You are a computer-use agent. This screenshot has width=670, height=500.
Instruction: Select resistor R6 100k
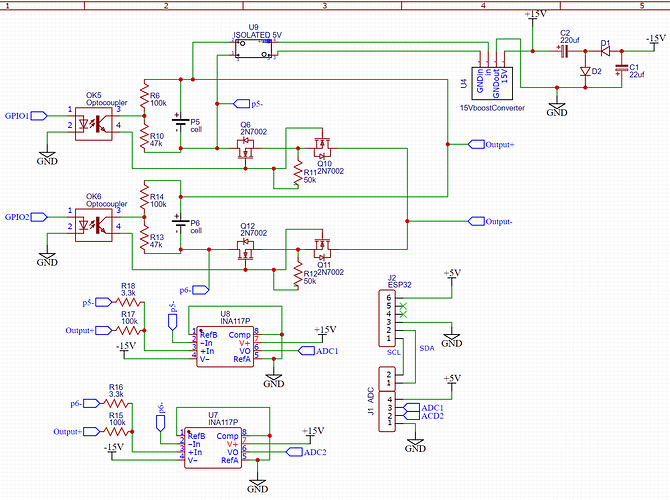pos(144,98)
